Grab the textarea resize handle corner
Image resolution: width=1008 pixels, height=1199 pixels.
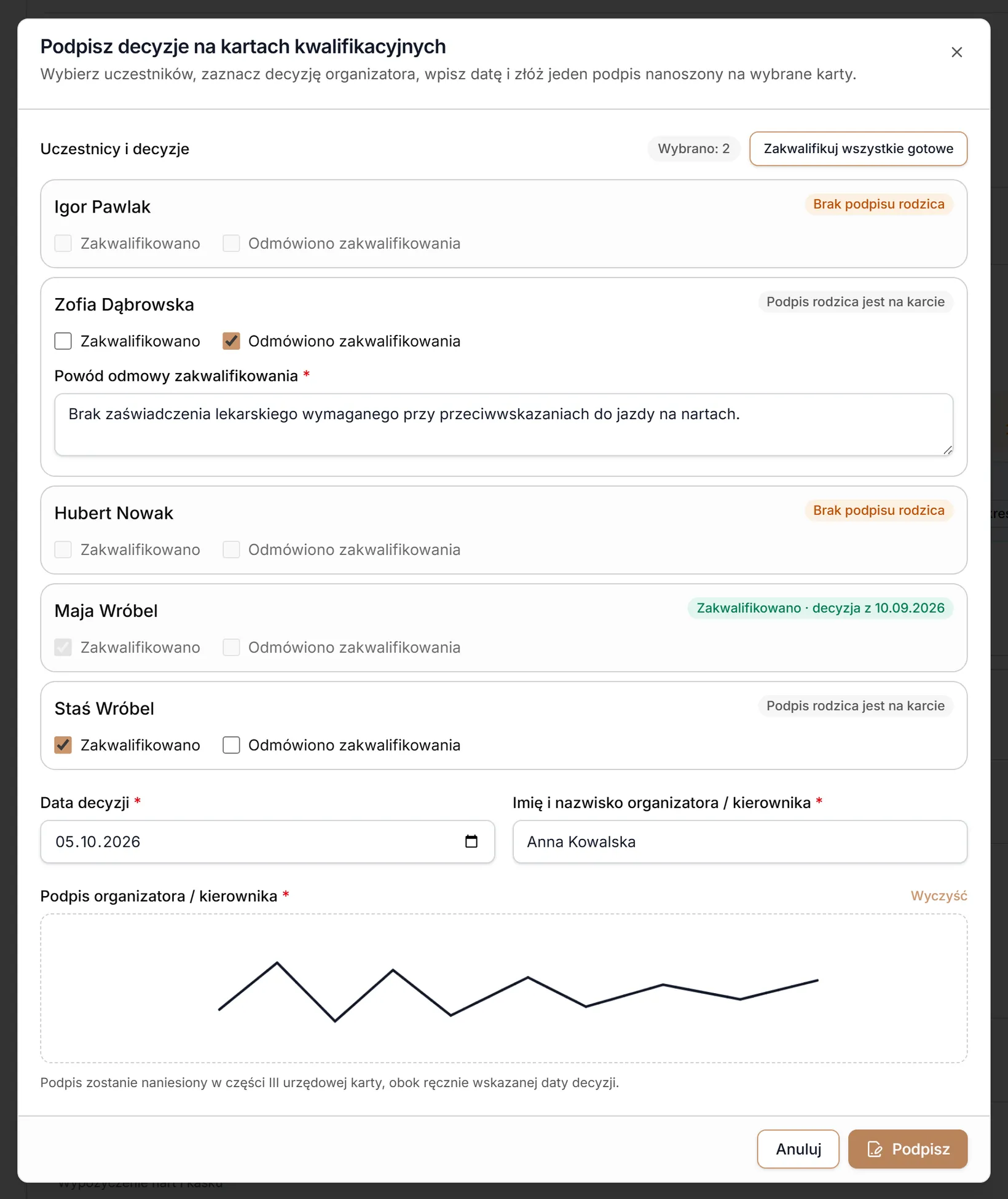click(x=948, y=450)
